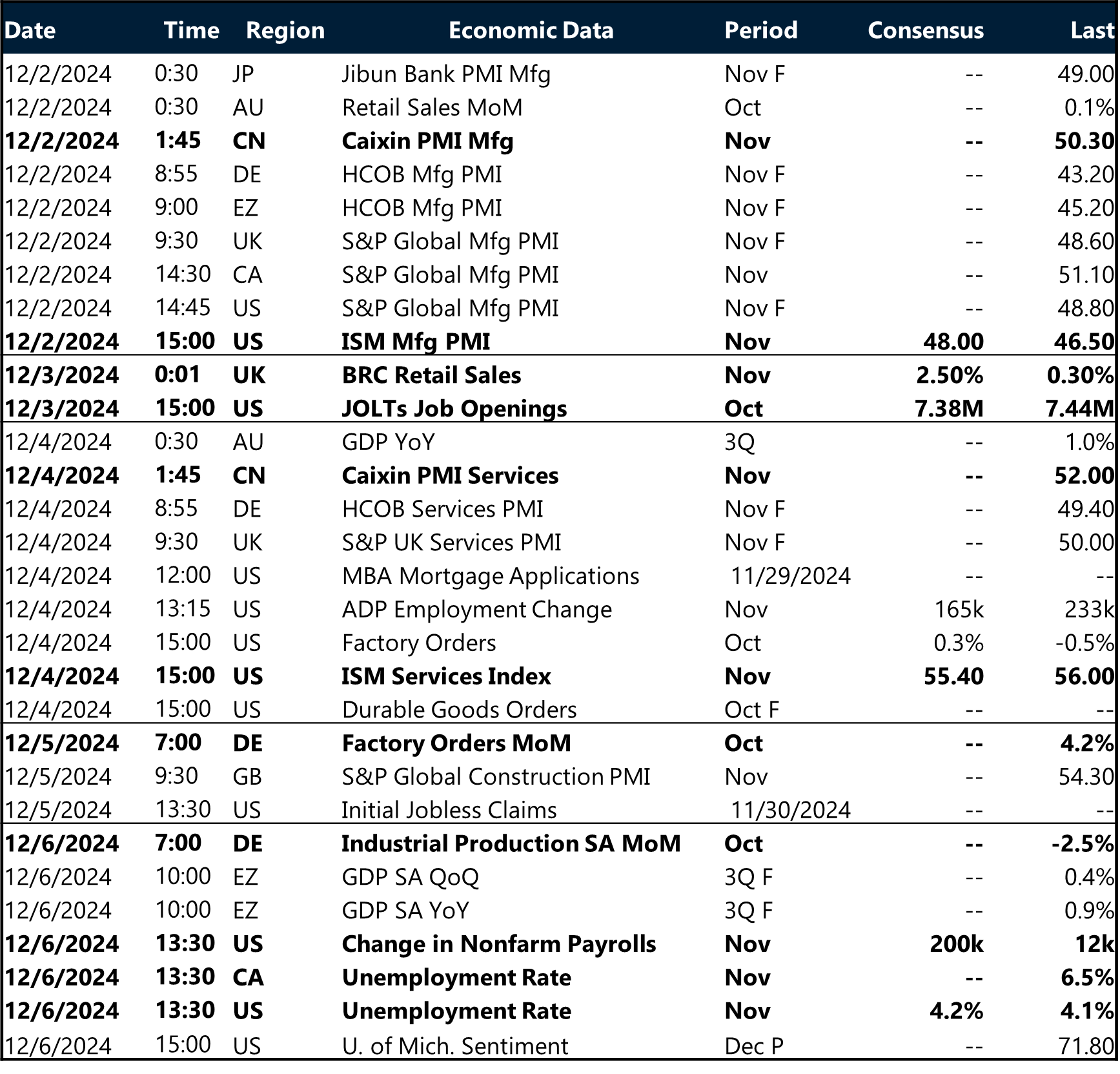Select the ISM Services Index cell
This screenshot has height=1074, width=1120.
(446, 677)
